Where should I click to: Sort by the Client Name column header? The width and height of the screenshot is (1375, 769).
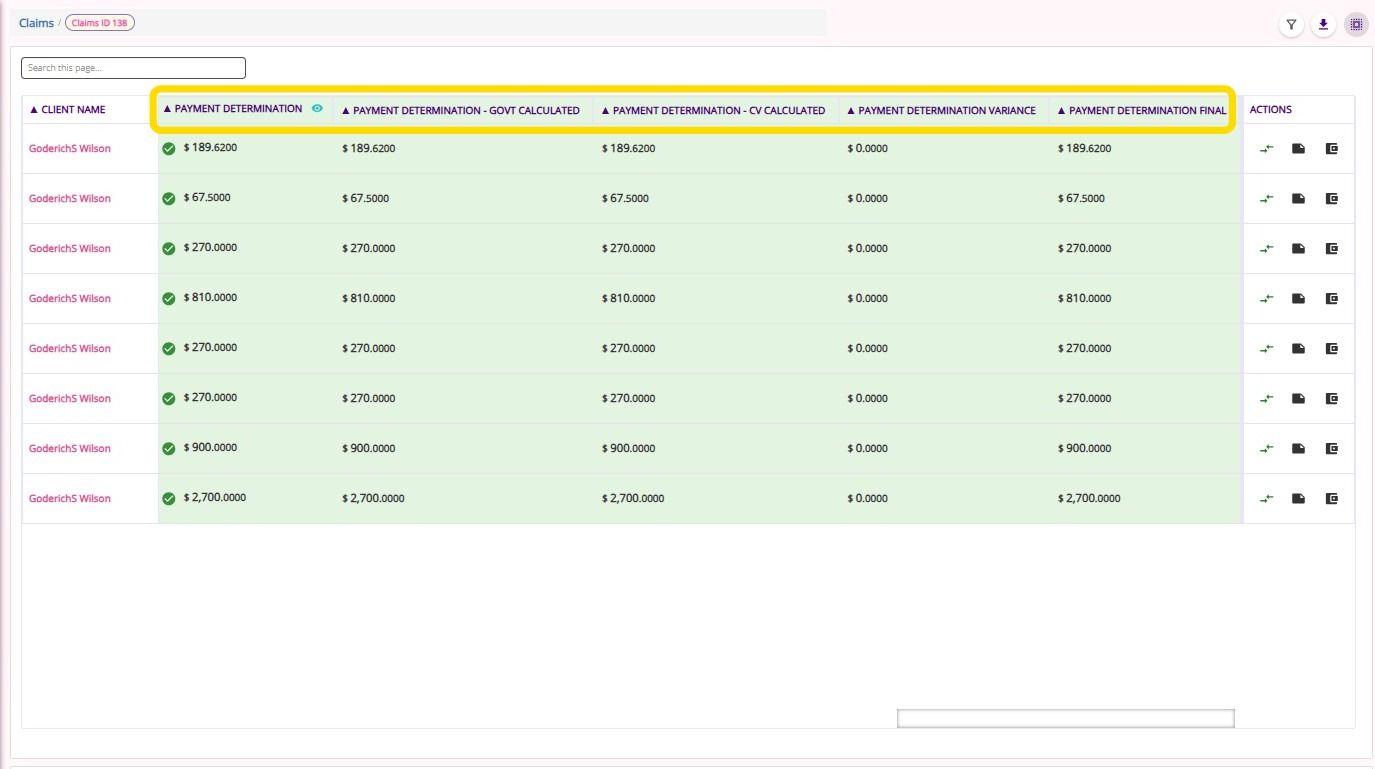pos(68,110)
